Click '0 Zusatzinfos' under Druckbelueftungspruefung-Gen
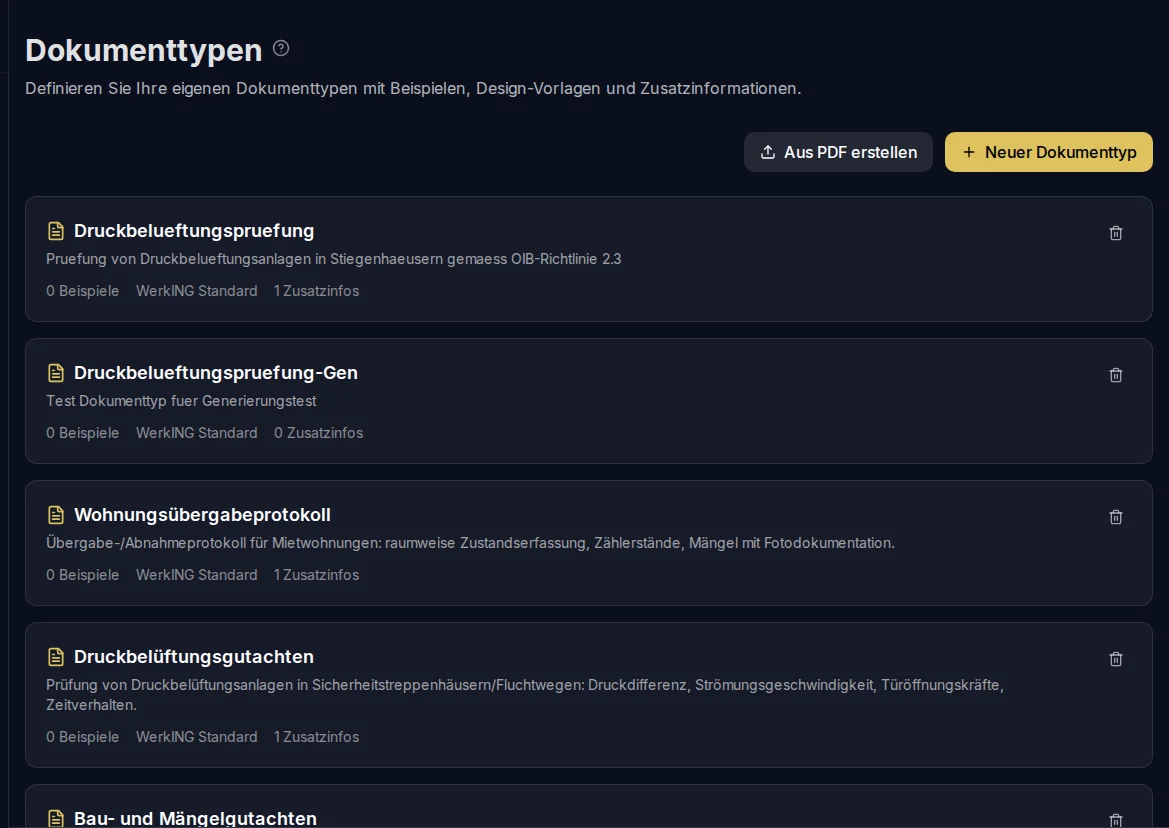Image resolution: width=1169 pixels, height=828 pixels. point(318,433)
